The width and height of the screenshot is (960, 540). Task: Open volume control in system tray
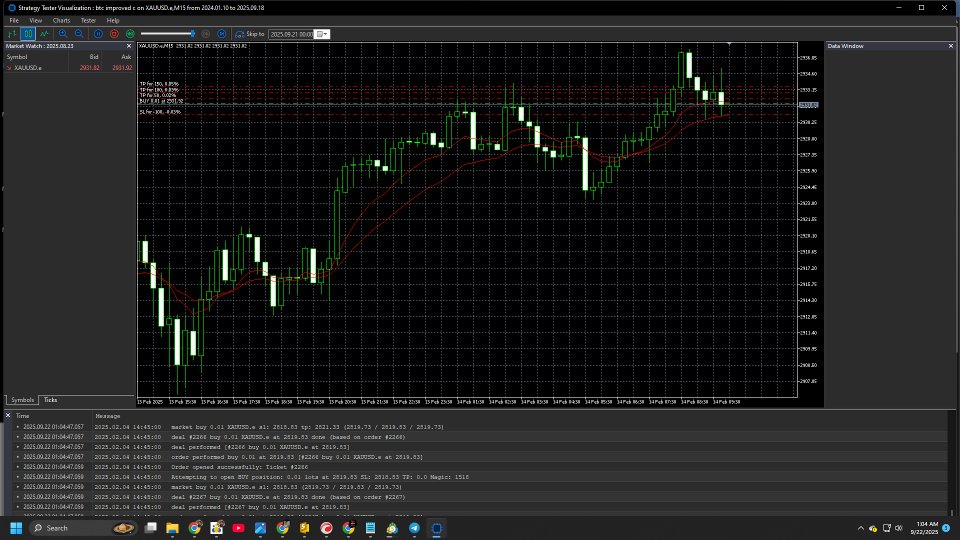pos(899,528)
